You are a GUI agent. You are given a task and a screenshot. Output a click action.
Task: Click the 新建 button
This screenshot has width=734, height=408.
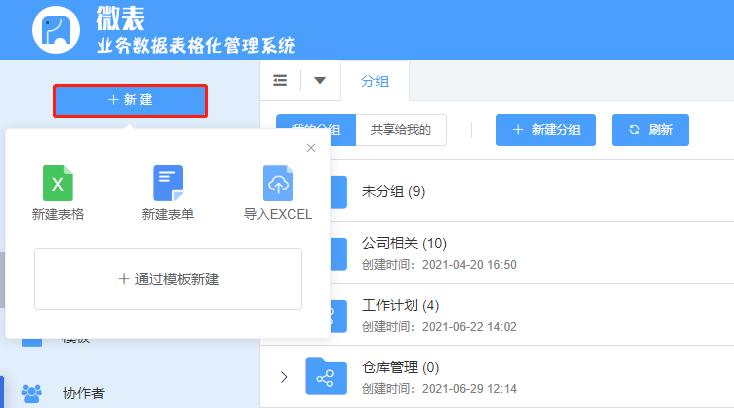pos(130,101)
